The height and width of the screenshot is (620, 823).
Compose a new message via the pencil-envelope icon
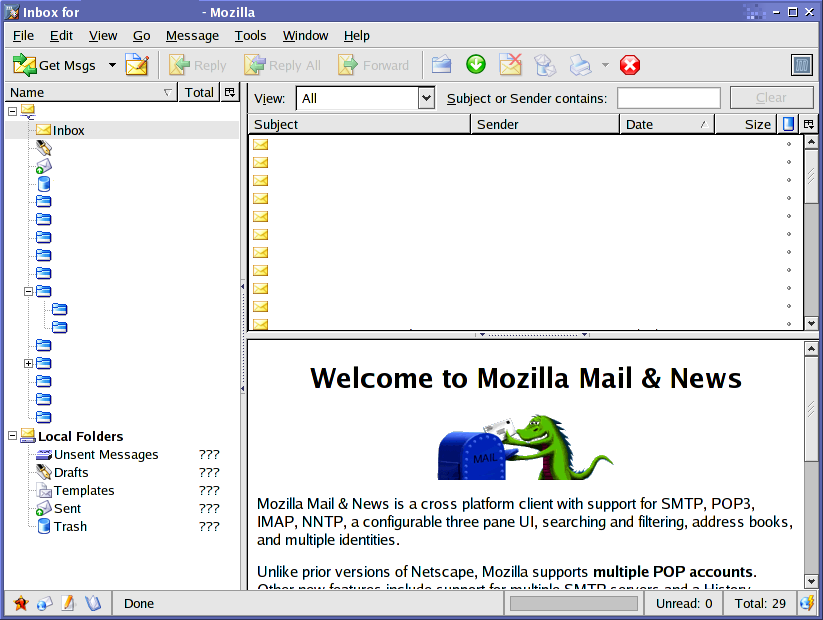pos(137,65)
